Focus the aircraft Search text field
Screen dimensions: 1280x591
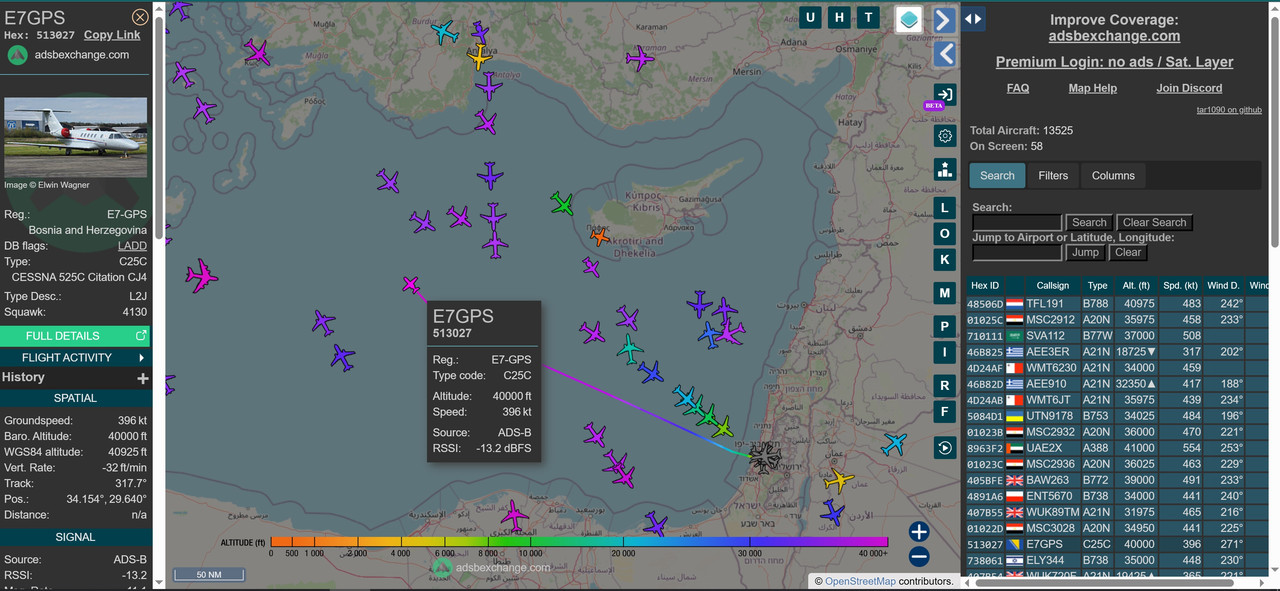pyautogui.click(x=1017, y=223)
